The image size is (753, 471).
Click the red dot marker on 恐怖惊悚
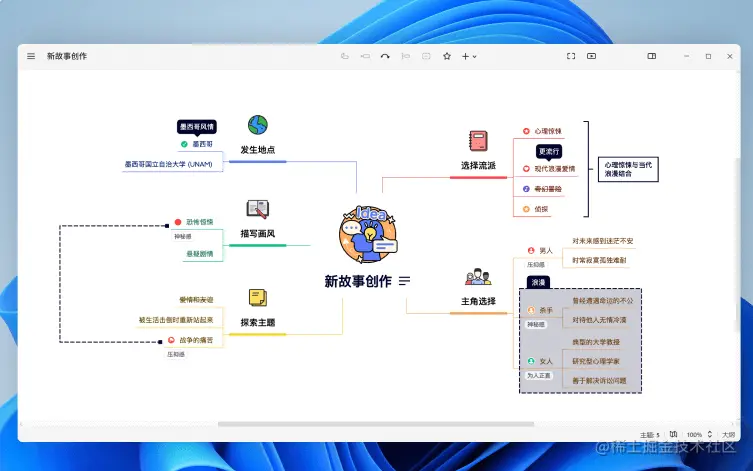tap(178, 222)
